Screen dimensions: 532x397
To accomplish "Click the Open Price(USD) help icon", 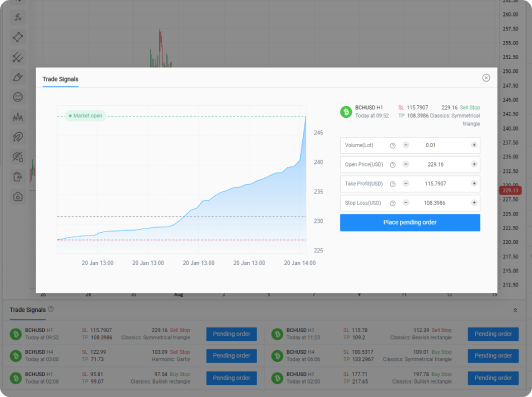I will click(393, 165).
